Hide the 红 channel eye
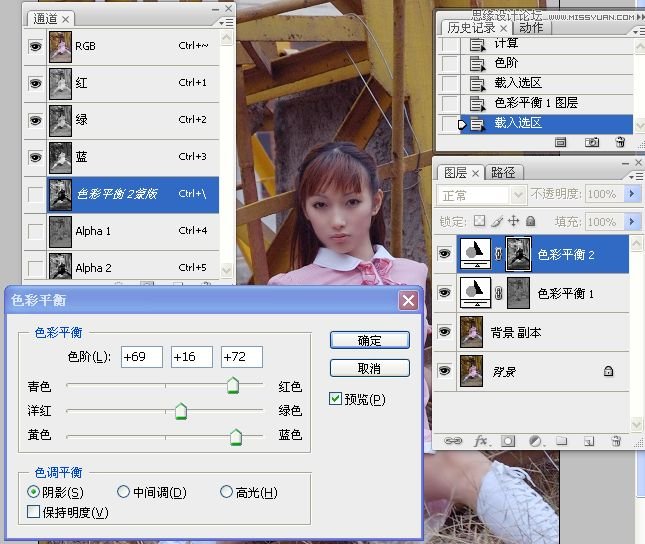The height and width of the screenshot is (544, 645). pos(35,83)
